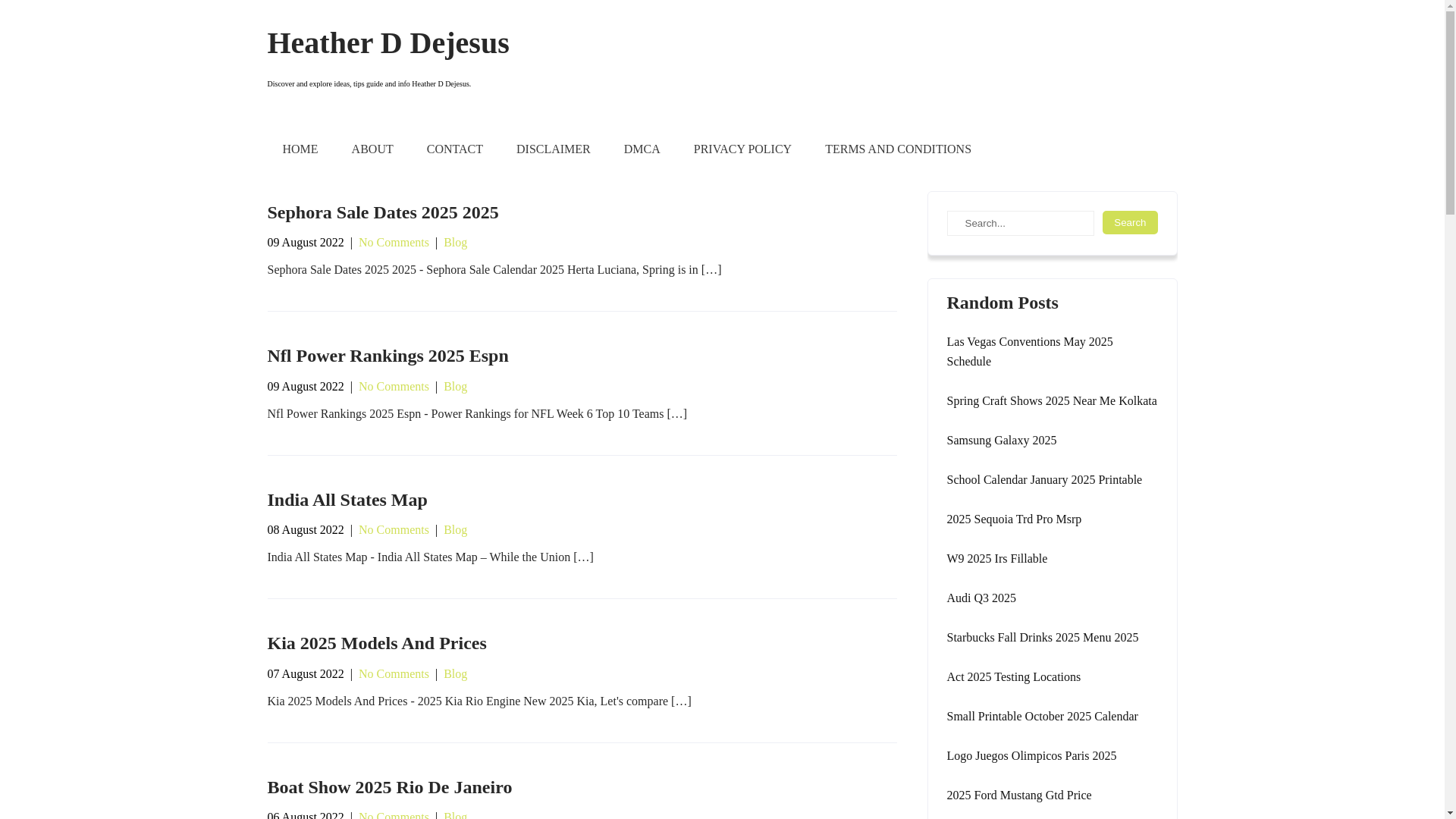This screenshot has height=819, width=1456.
Task: Open Blog category under Sephora Sale Dates
Action: click(x=455, y=243)
